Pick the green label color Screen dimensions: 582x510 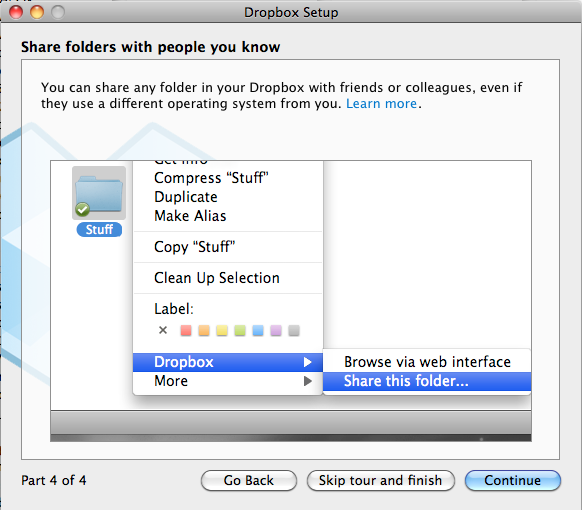240,330
